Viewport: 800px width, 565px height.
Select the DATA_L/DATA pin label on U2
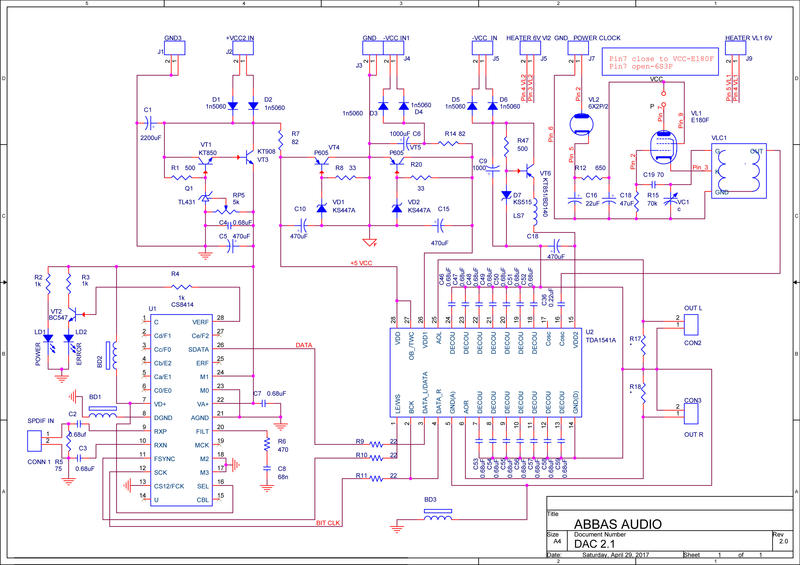pos(424,392)
